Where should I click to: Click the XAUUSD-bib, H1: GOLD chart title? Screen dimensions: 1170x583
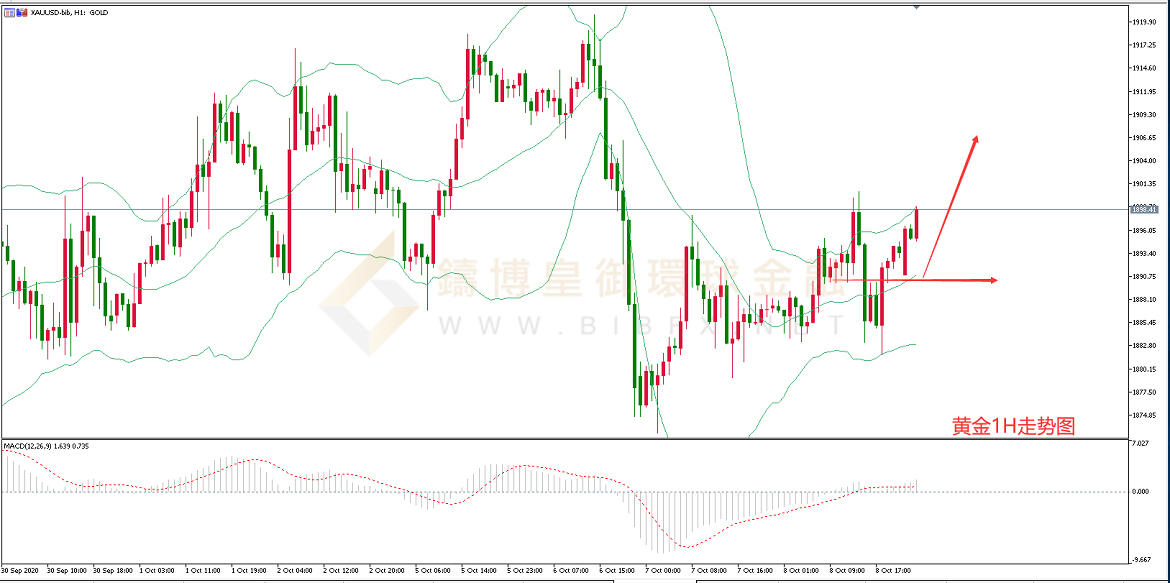69,12
